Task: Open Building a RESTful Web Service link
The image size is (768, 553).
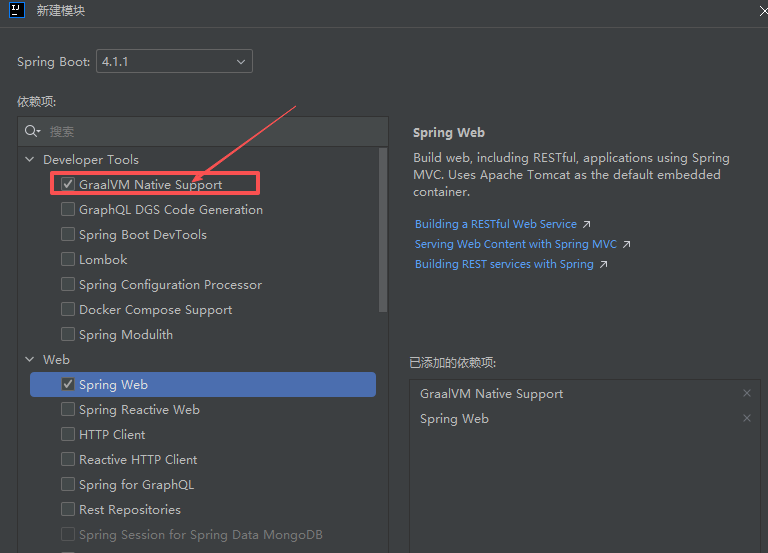Action: coord(496,224)
